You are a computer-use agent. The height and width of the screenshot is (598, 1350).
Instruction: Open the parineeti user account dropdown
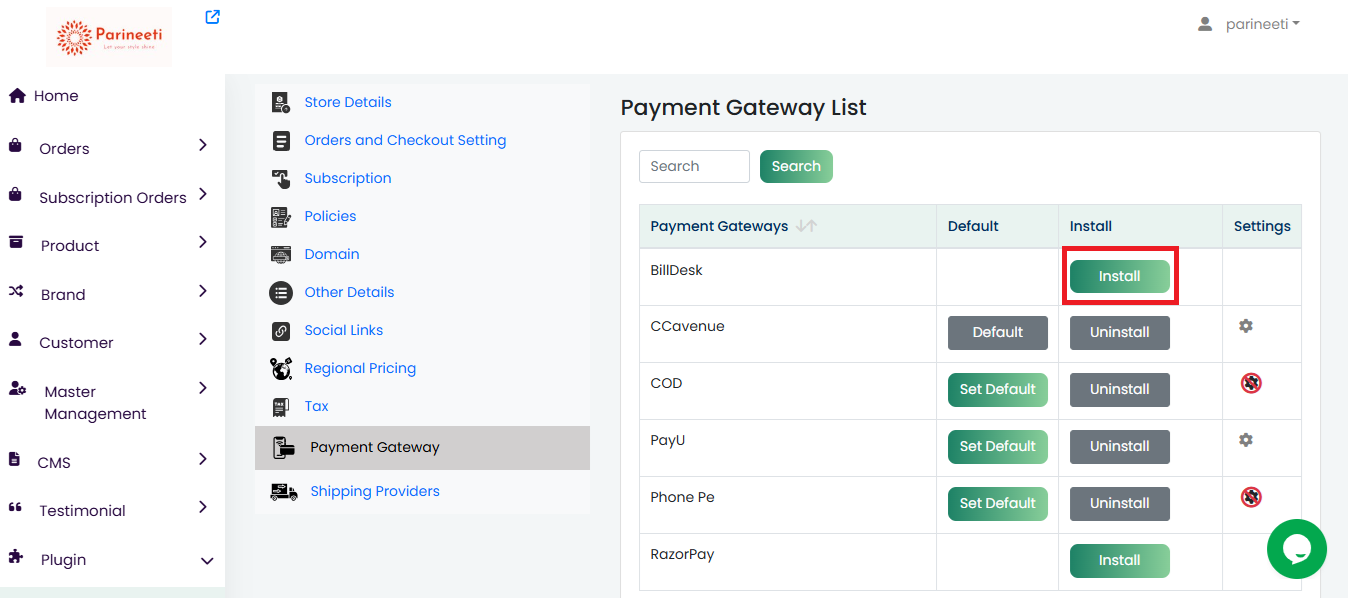click(1249, 24)
